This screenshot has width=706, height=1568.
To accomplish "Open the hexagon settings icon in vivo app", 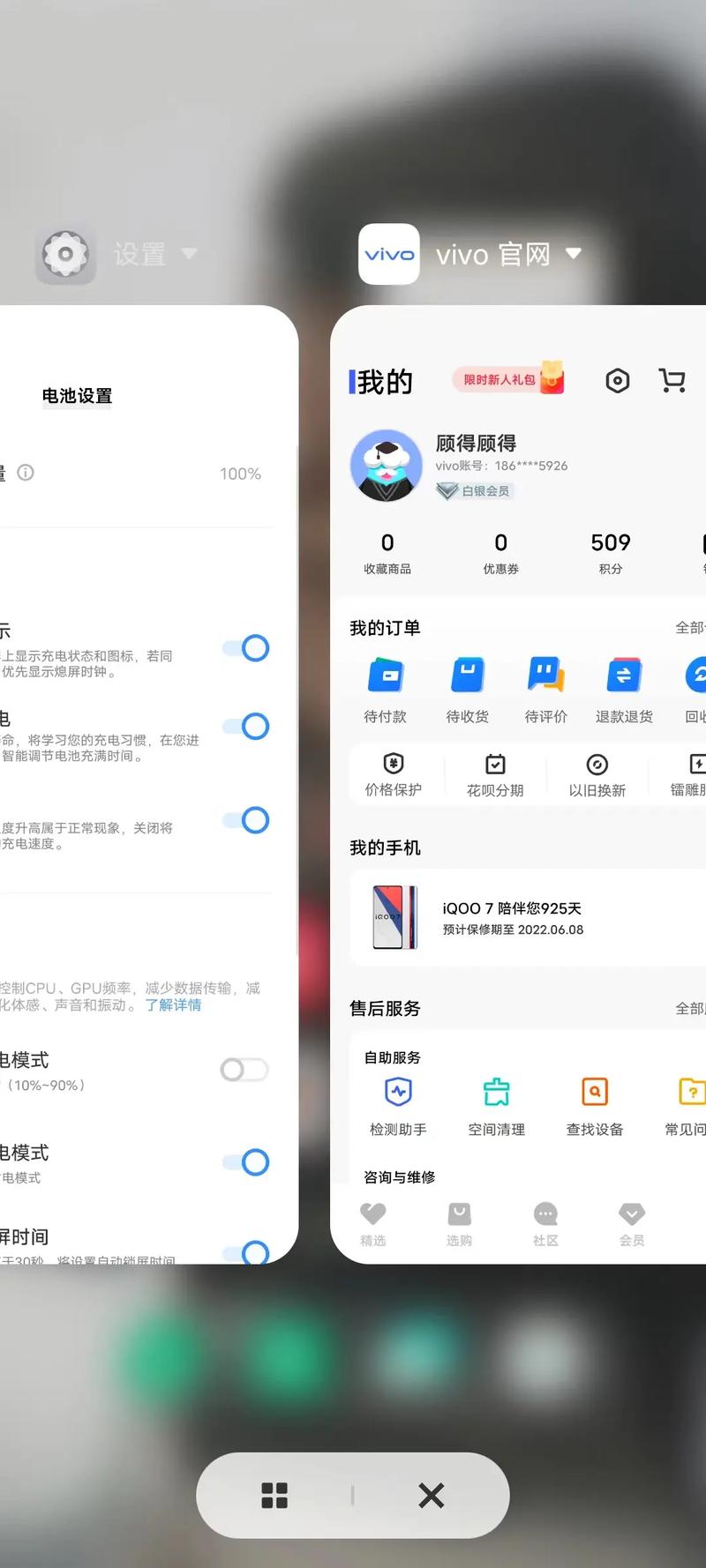I will pos(618,381).
